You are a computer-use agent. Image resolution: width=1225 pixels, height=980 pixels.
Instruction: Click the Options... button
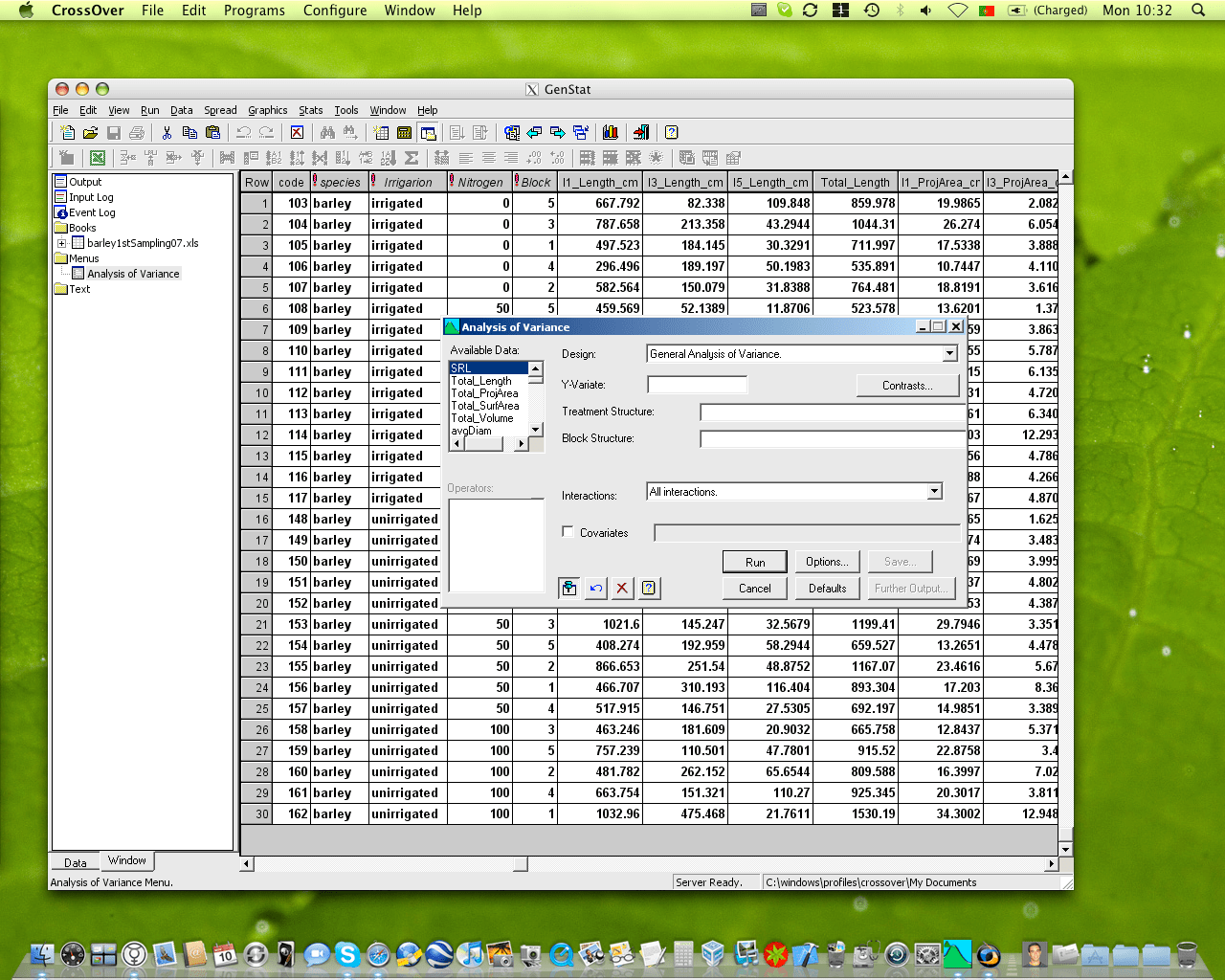tap(827, 562)
